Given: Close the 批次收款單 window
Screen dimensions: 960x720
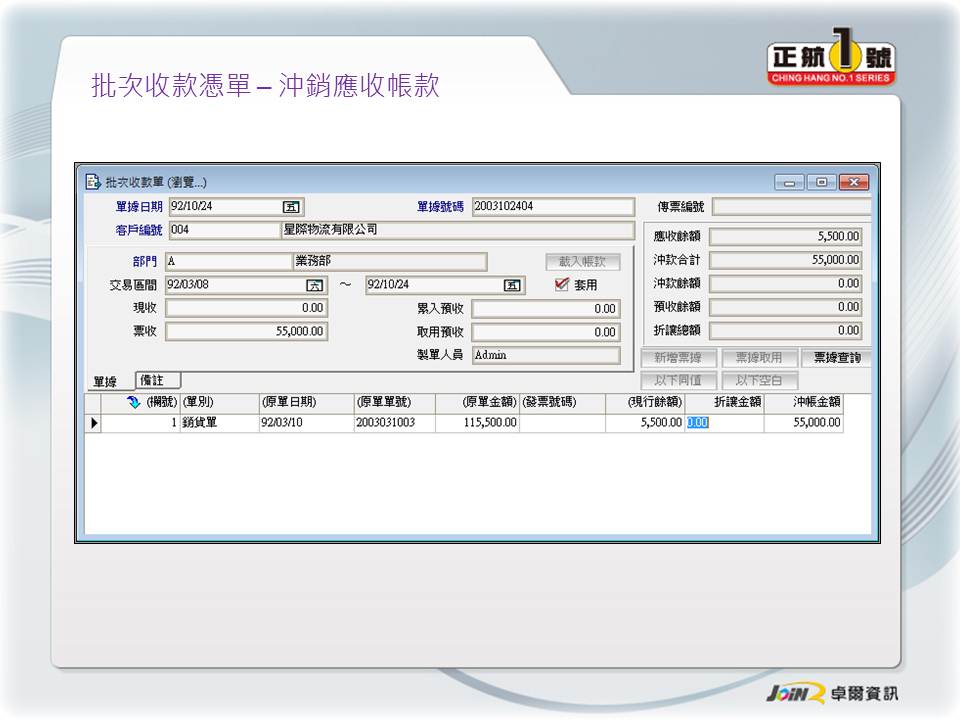Looking at the screenshot, I should pos(853,182).
